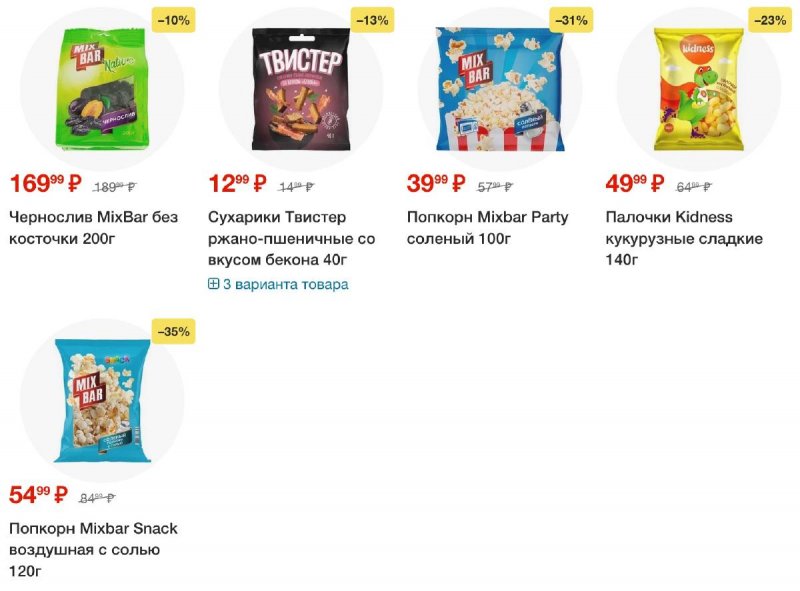Open the Сухарики Твистер product title
800x591 pixels.
(291, 238)
